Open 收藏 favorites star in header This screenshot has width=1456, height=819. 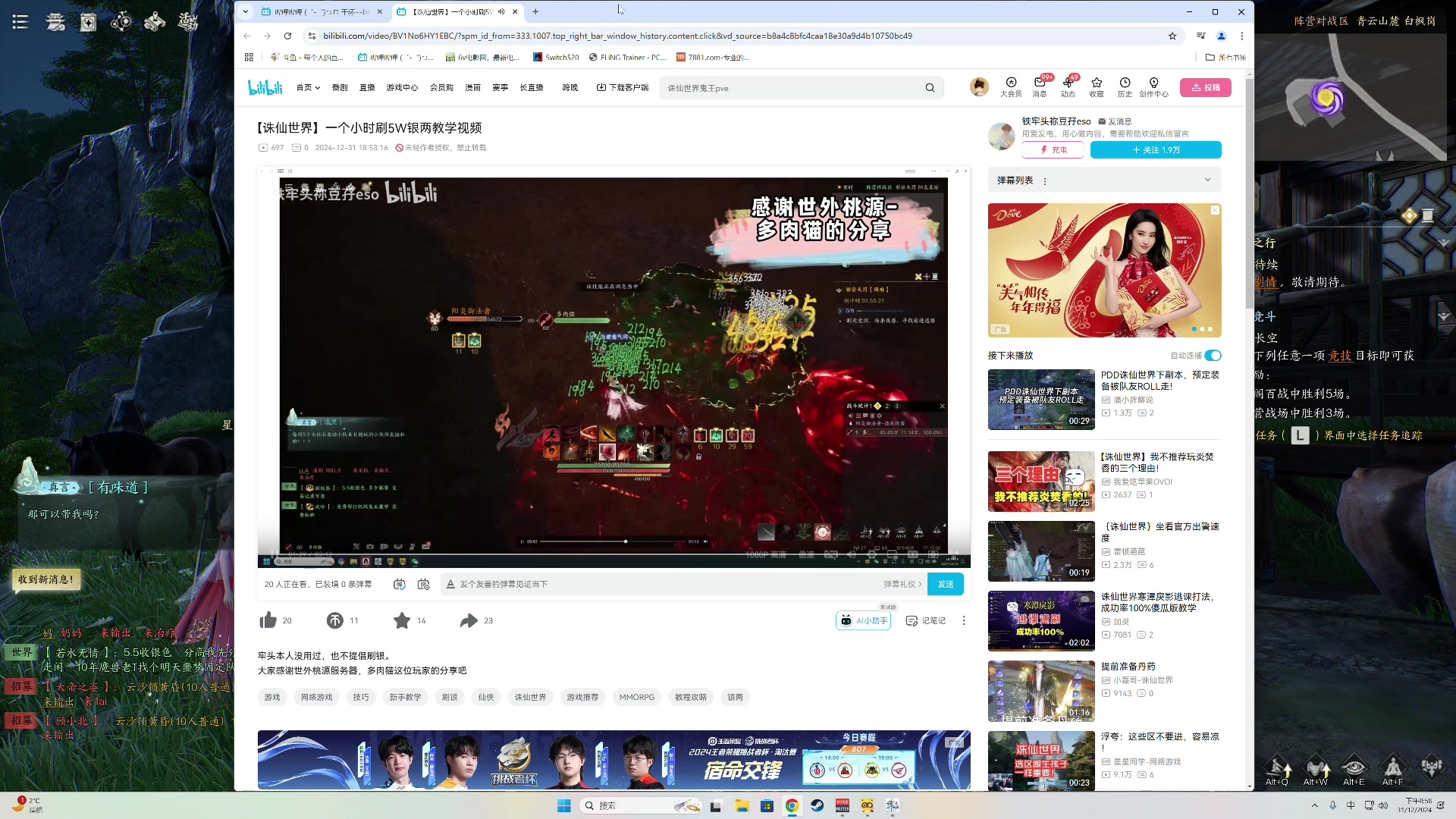click(1097, 87)
